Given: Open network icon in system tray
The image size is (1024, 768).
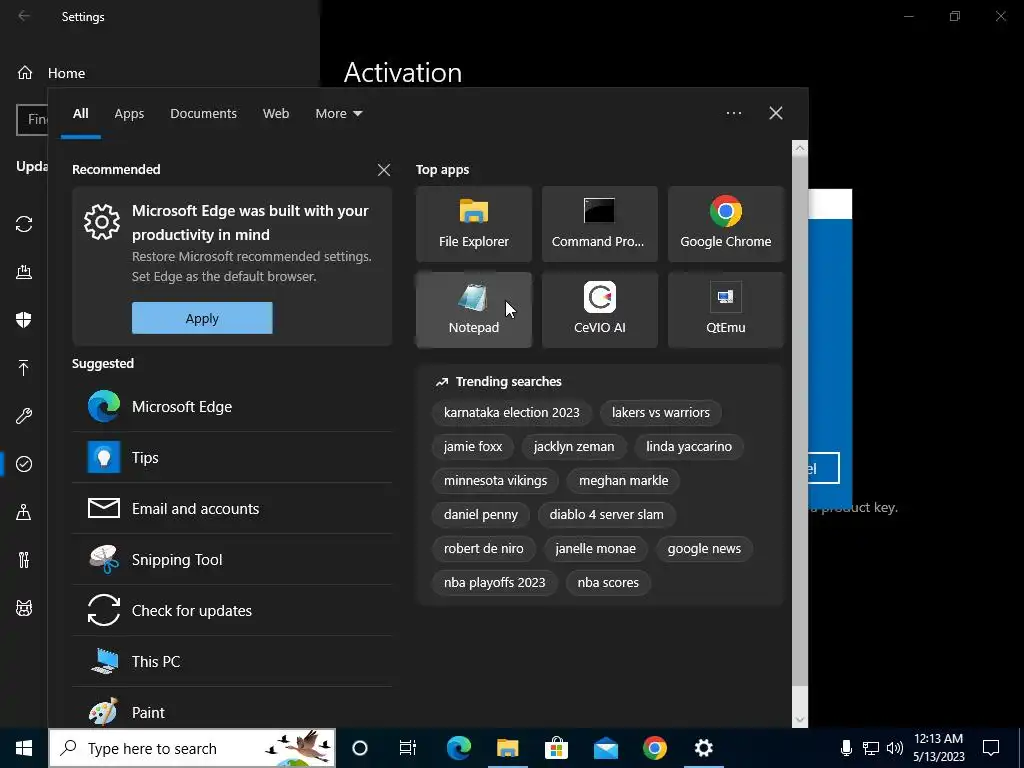Looking at the screenshot, I should [871, 748].
